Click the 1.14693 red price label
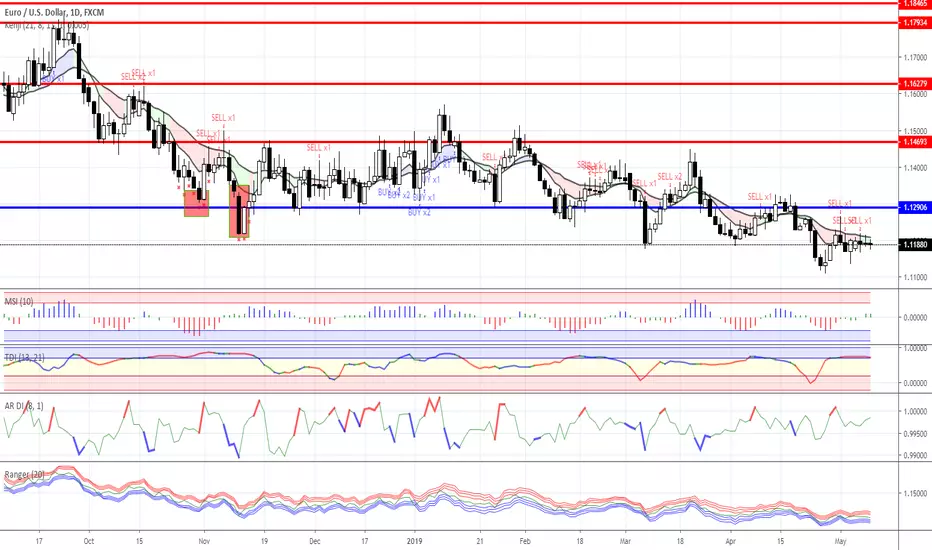Screen dimensions: 932x550 click(915, 142)
